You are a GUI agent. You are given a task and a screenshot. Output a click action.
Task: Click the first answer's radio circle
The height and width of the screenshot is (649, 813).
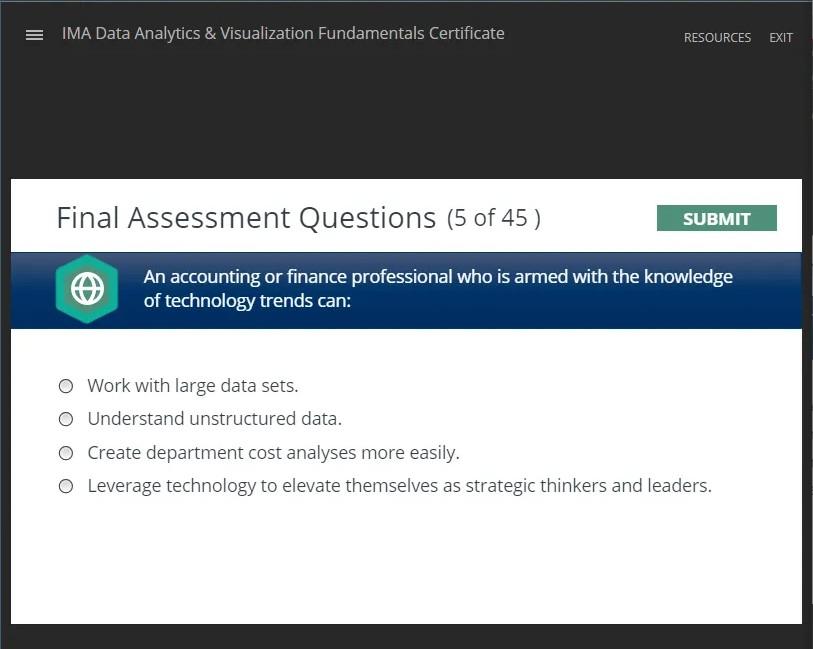pos(65,385)
